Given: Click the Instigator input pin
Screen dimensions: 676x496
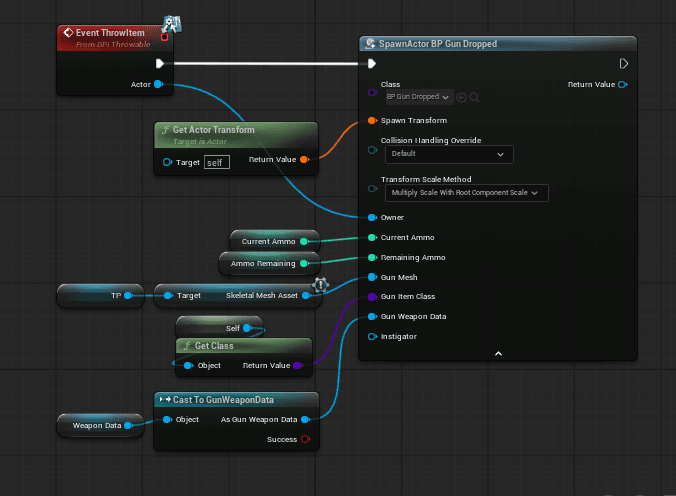Looking at the screenshot, I should coord(372,336).
